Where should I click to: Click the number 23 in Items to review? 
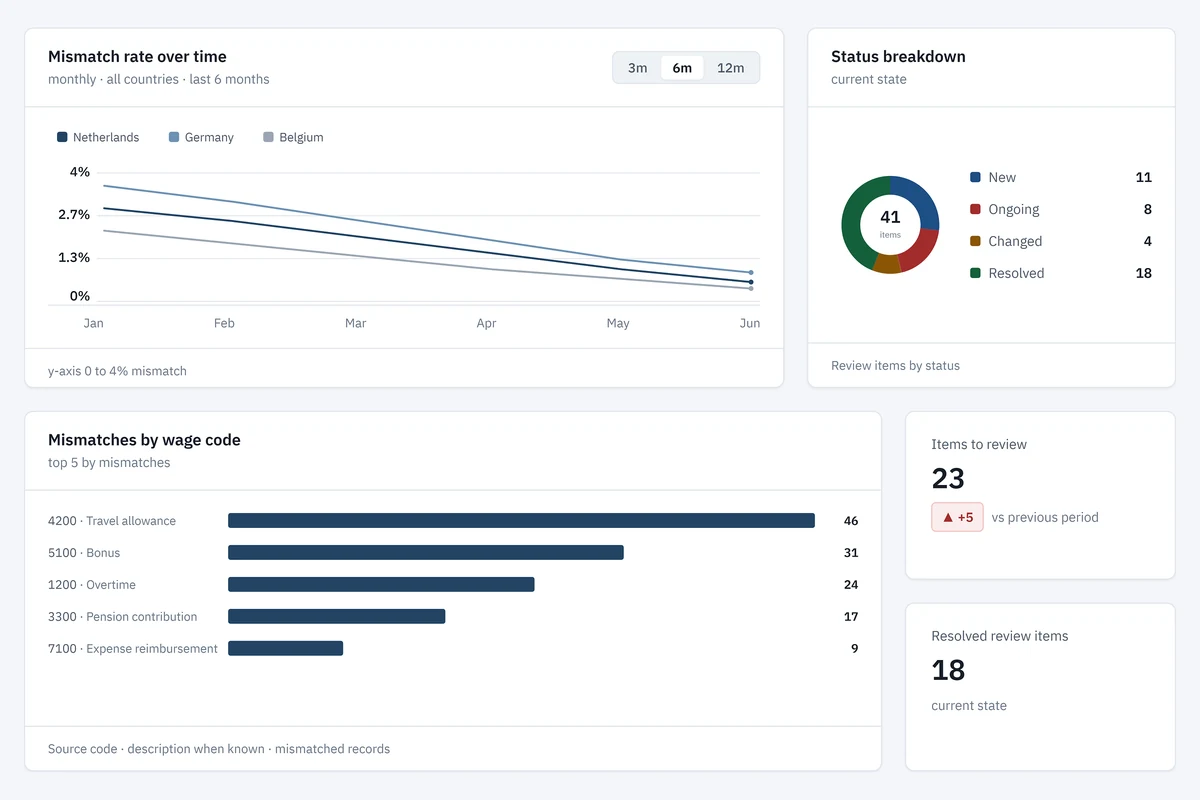(948, 478)
